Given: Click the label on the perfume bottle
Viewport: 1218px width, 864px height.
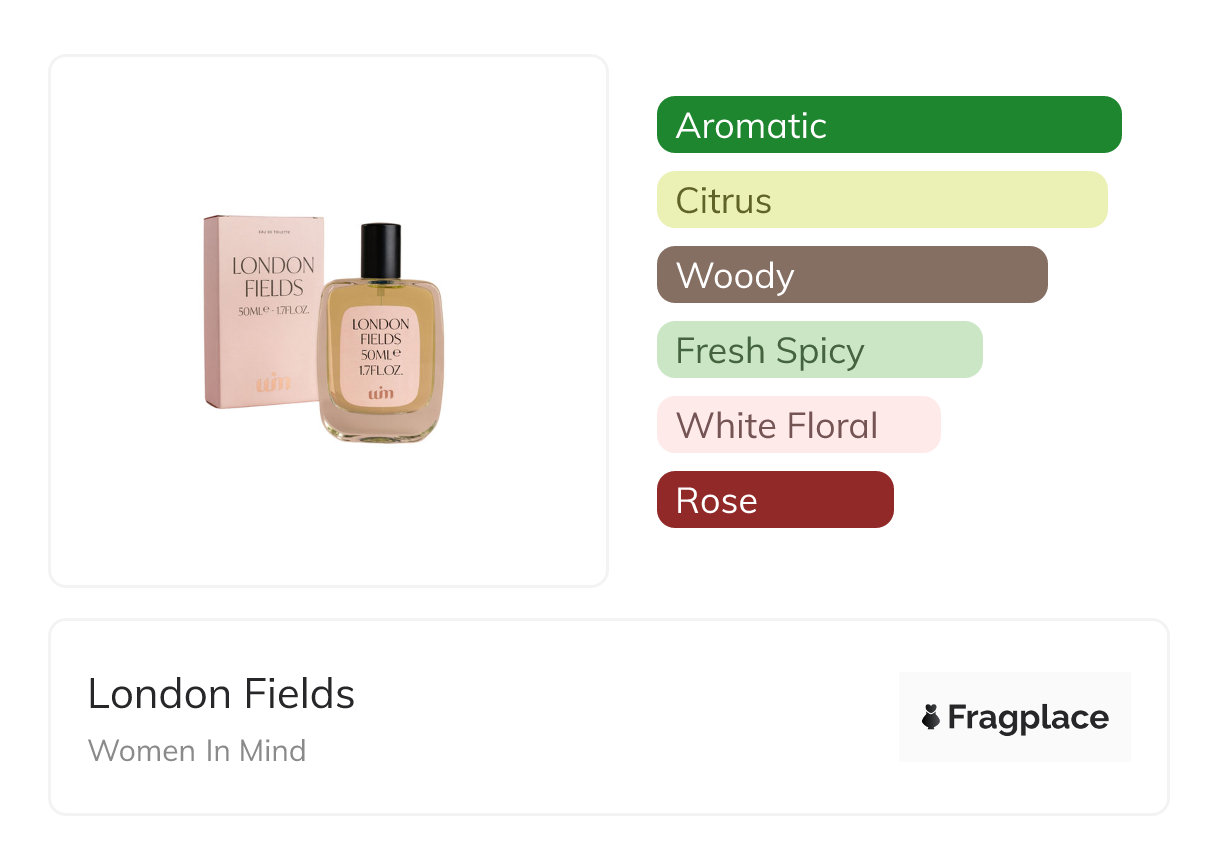Looking at the screenshot, I should pos(380,355).
